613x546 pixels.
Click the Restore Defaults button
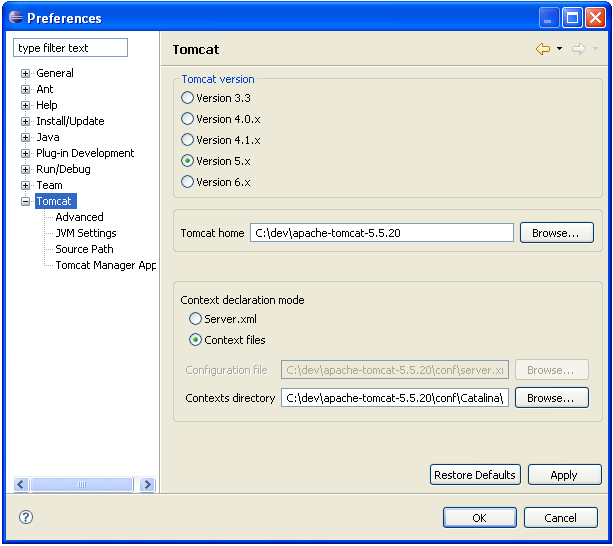475,475
